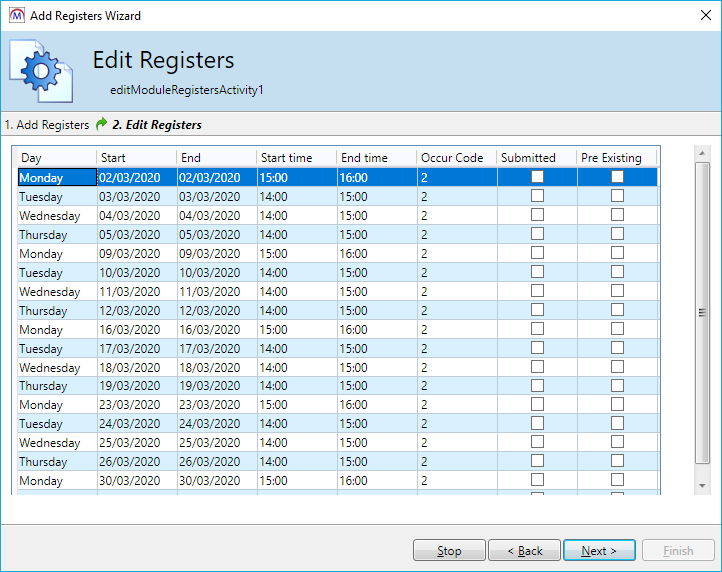Click End time header column
This screenshot has width=722, height=572.
click(x=375, y=158)
